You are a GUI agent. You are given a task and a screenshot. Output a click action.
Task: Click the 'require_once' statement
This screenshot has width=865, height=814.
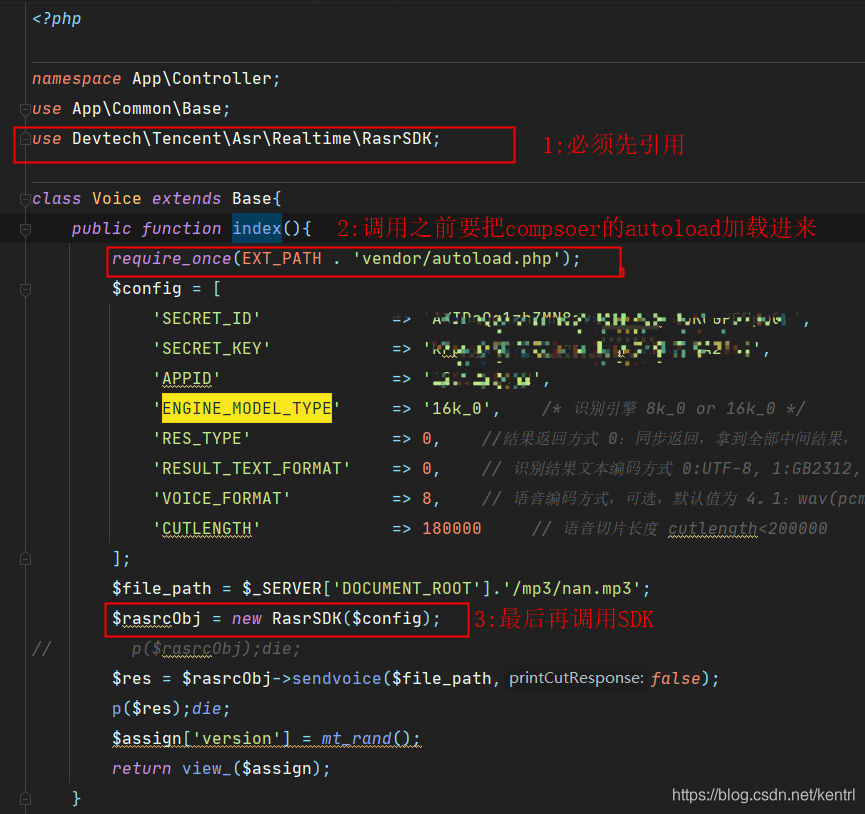pyautogui.click(x=172, y=259)
